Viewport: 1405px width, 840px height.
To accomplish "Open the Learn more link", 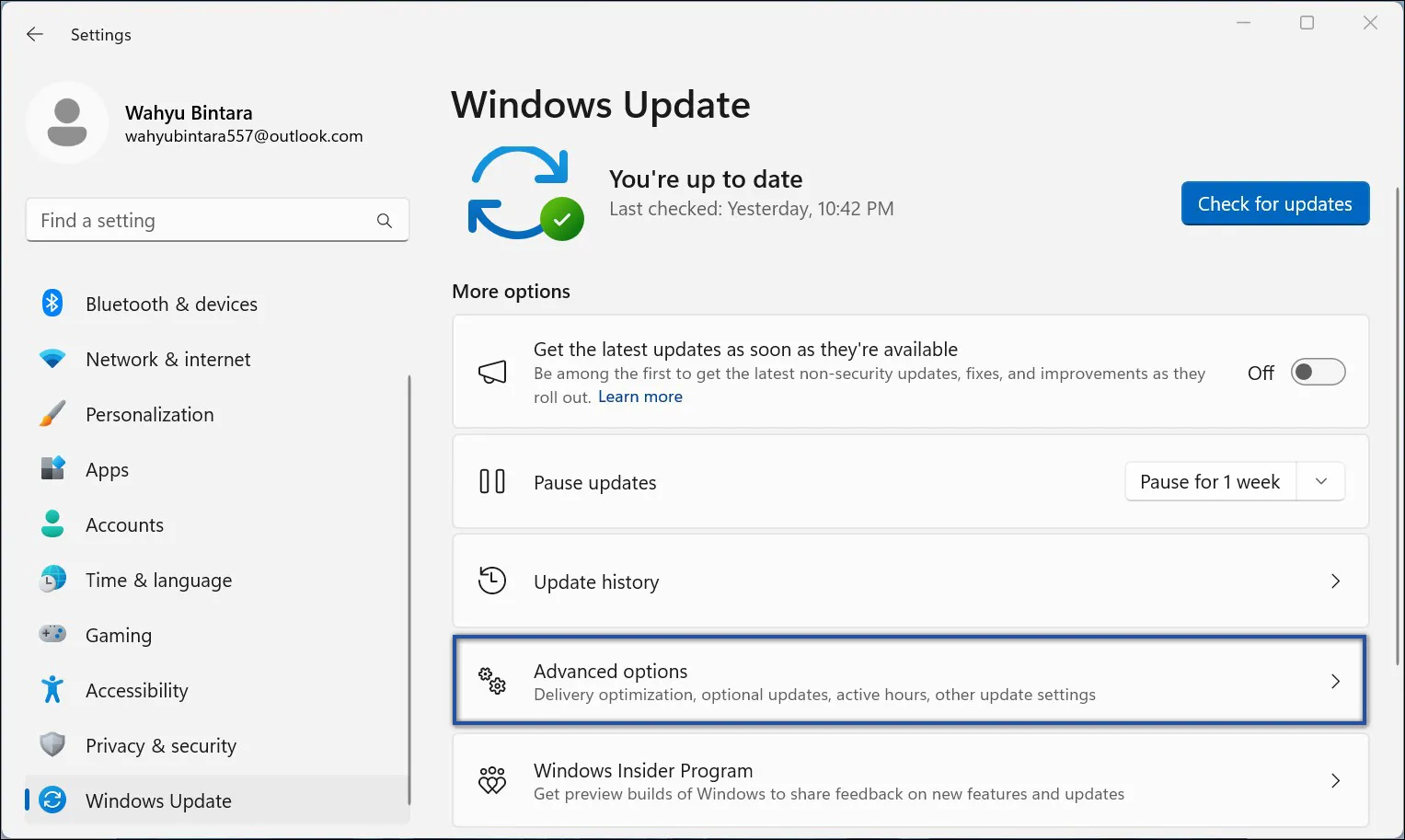I will click(x=640, y=396).
